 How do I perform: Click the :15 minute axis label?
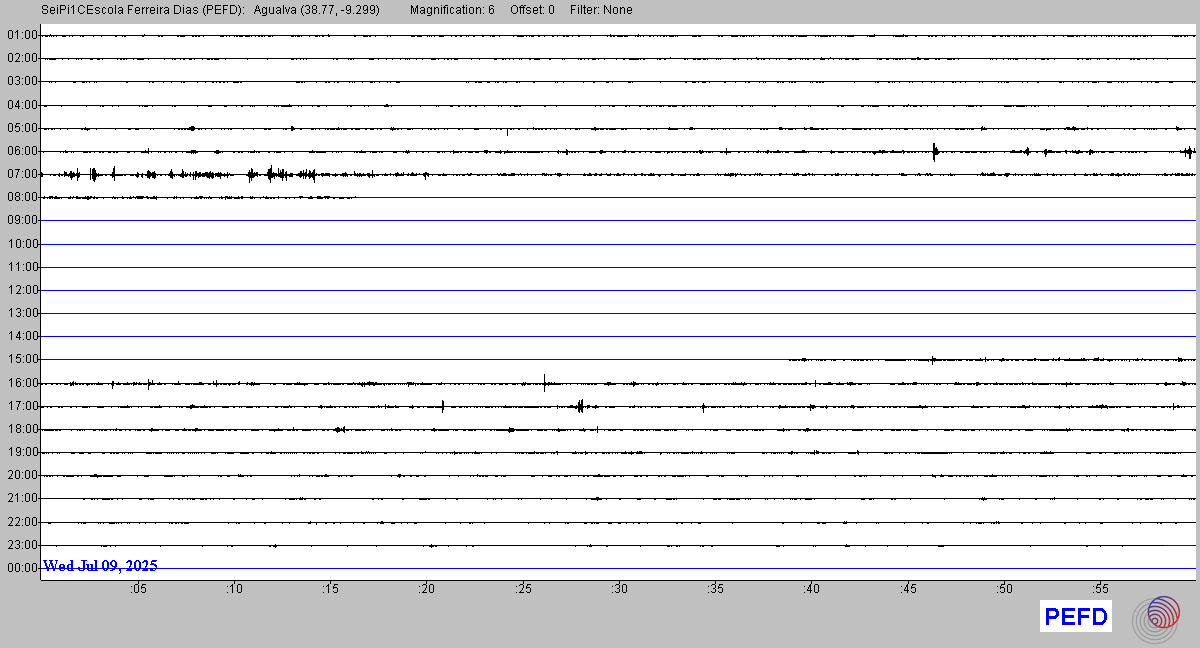[330, 589]
